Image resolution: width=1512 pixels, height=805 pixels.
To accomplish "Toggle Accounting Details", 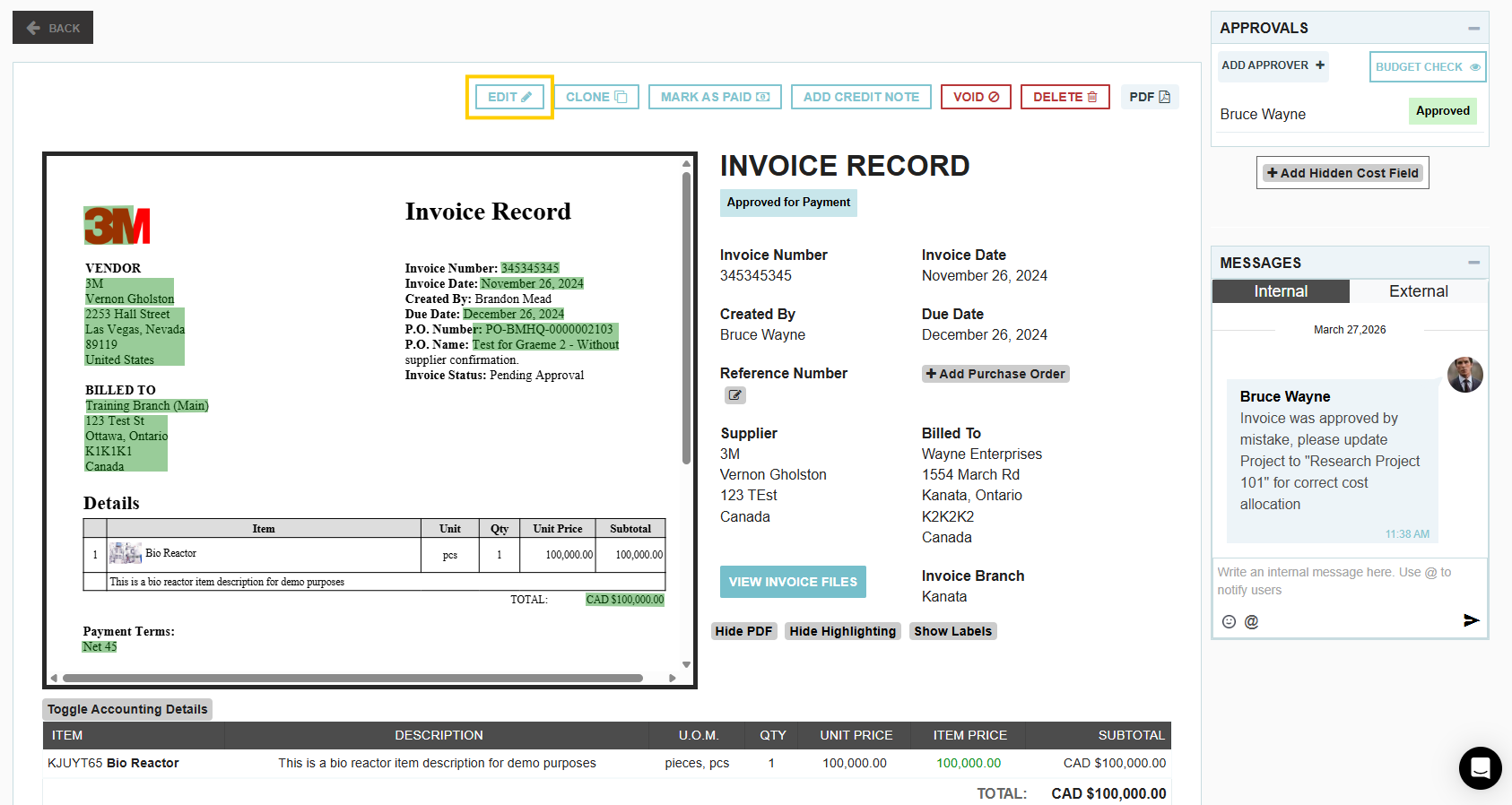I will (127, 709).
